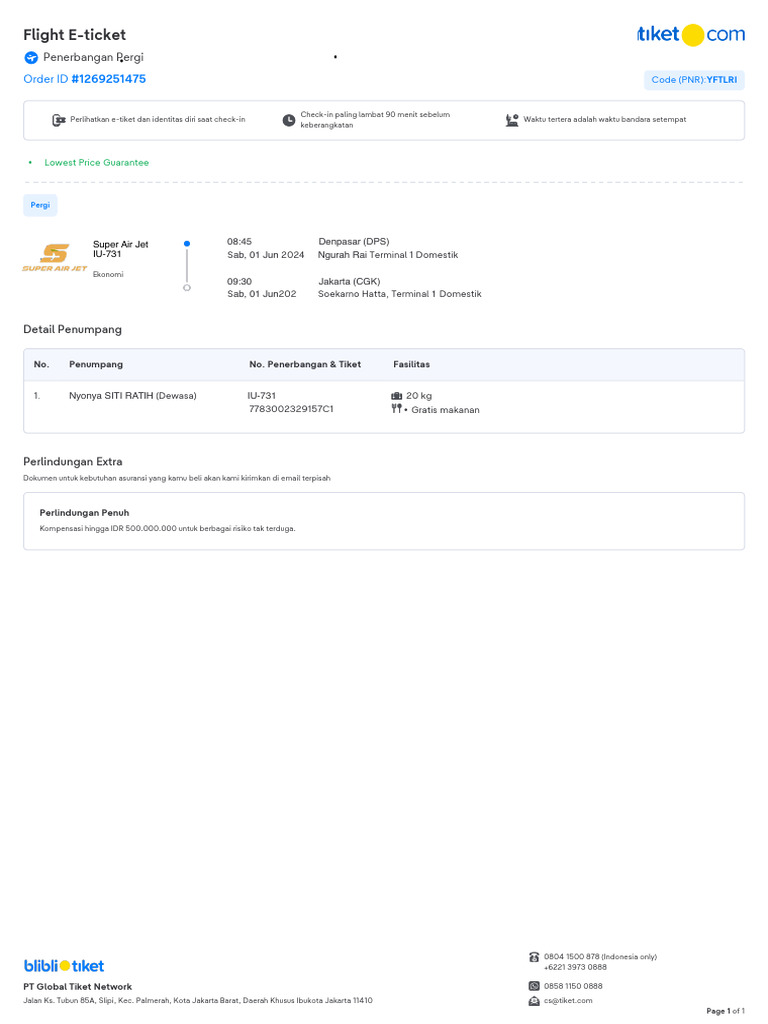Click the blibli tiket footer logo

(x=64, y=966)
